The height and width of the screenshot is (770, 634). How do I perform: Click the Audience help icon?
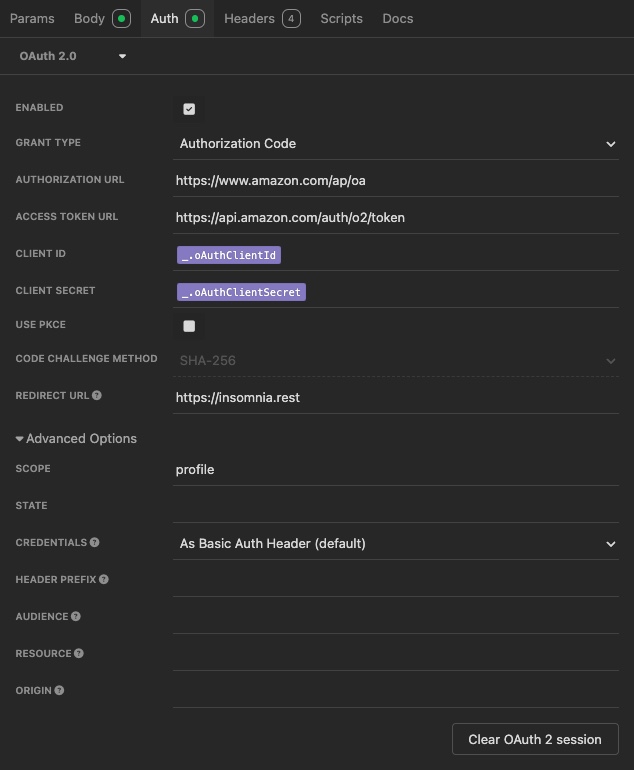(x=76, y=617)
